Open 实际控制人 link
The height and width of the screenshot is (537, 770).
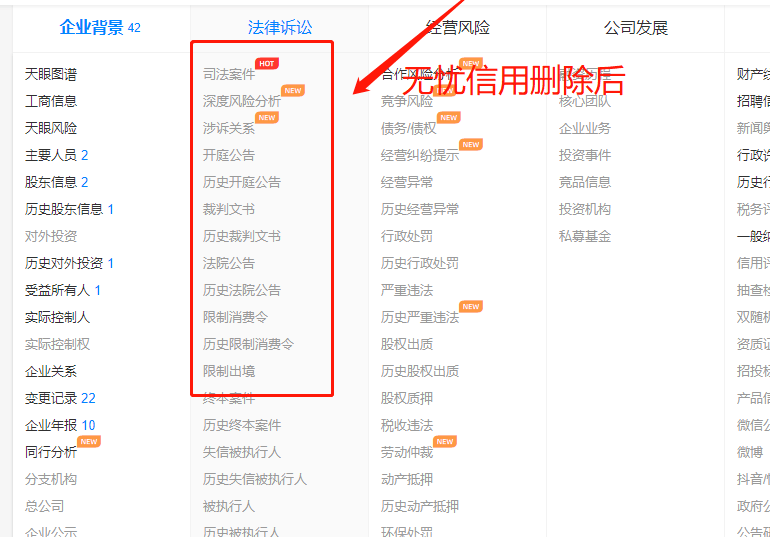pyautogui.click(x=57, y=318)
